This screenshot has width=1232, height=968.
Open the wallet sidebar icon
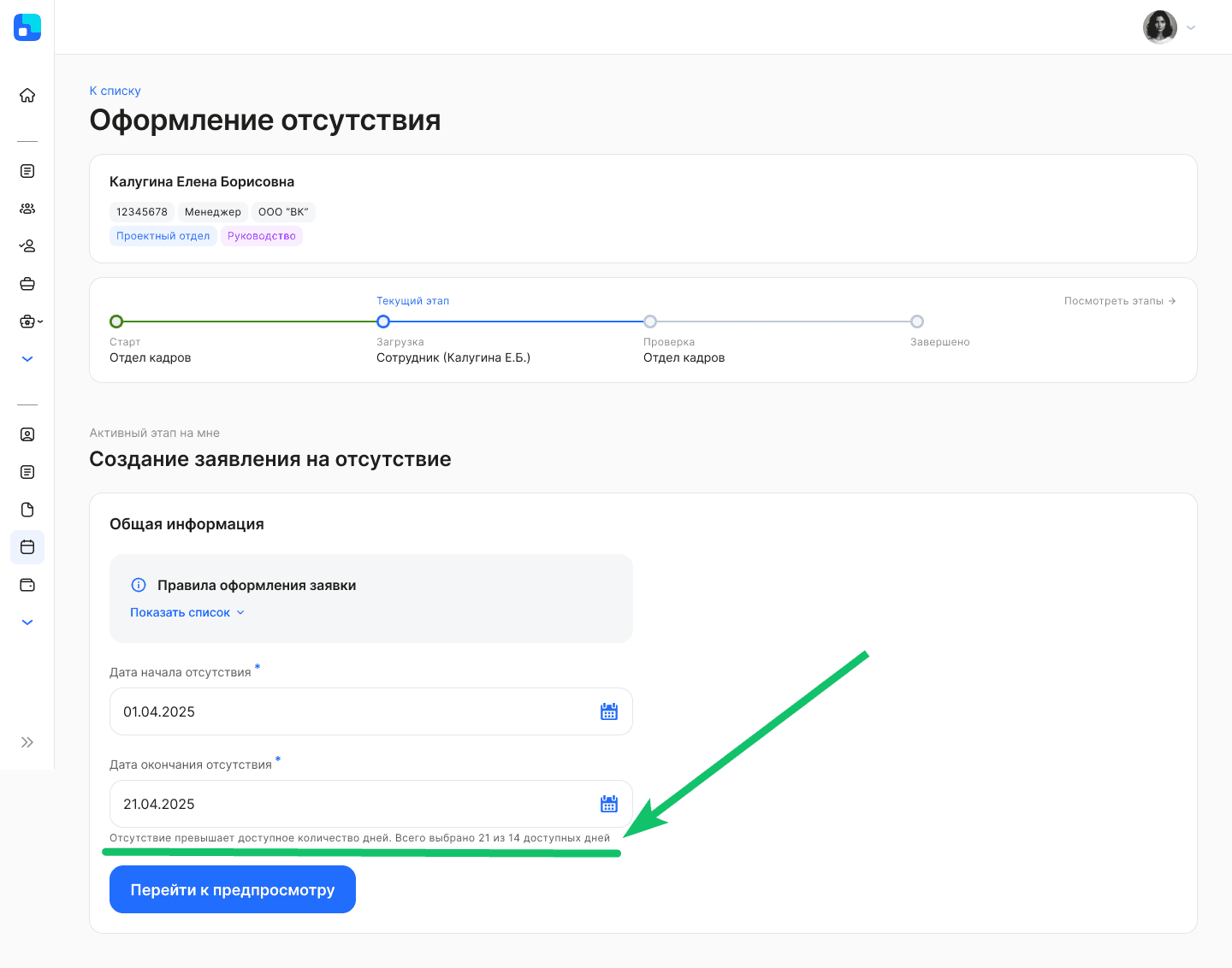click(27, 585)
